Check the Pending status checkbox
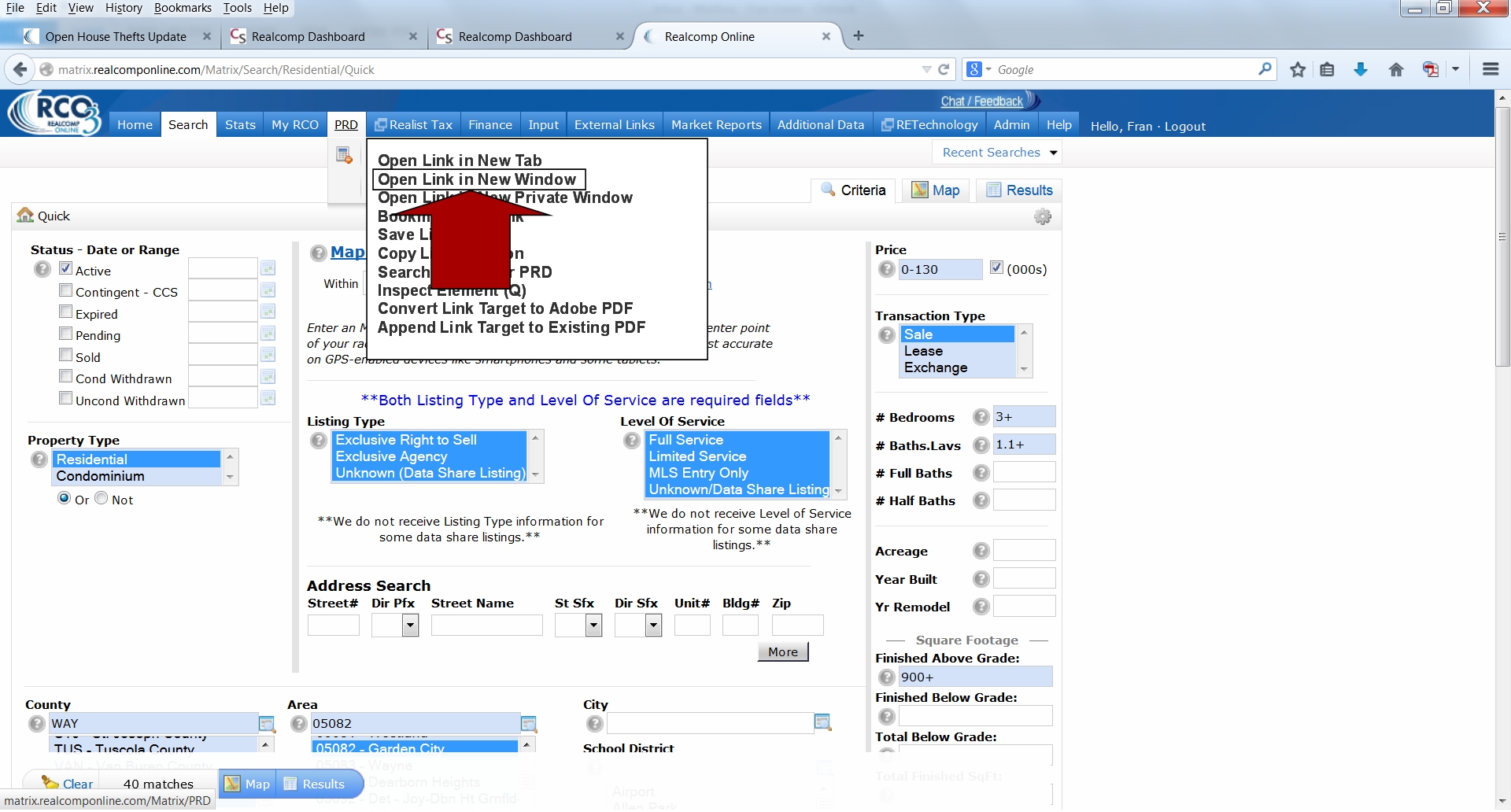This screenshot has height=812, width=1511. [x=66, y=334]
